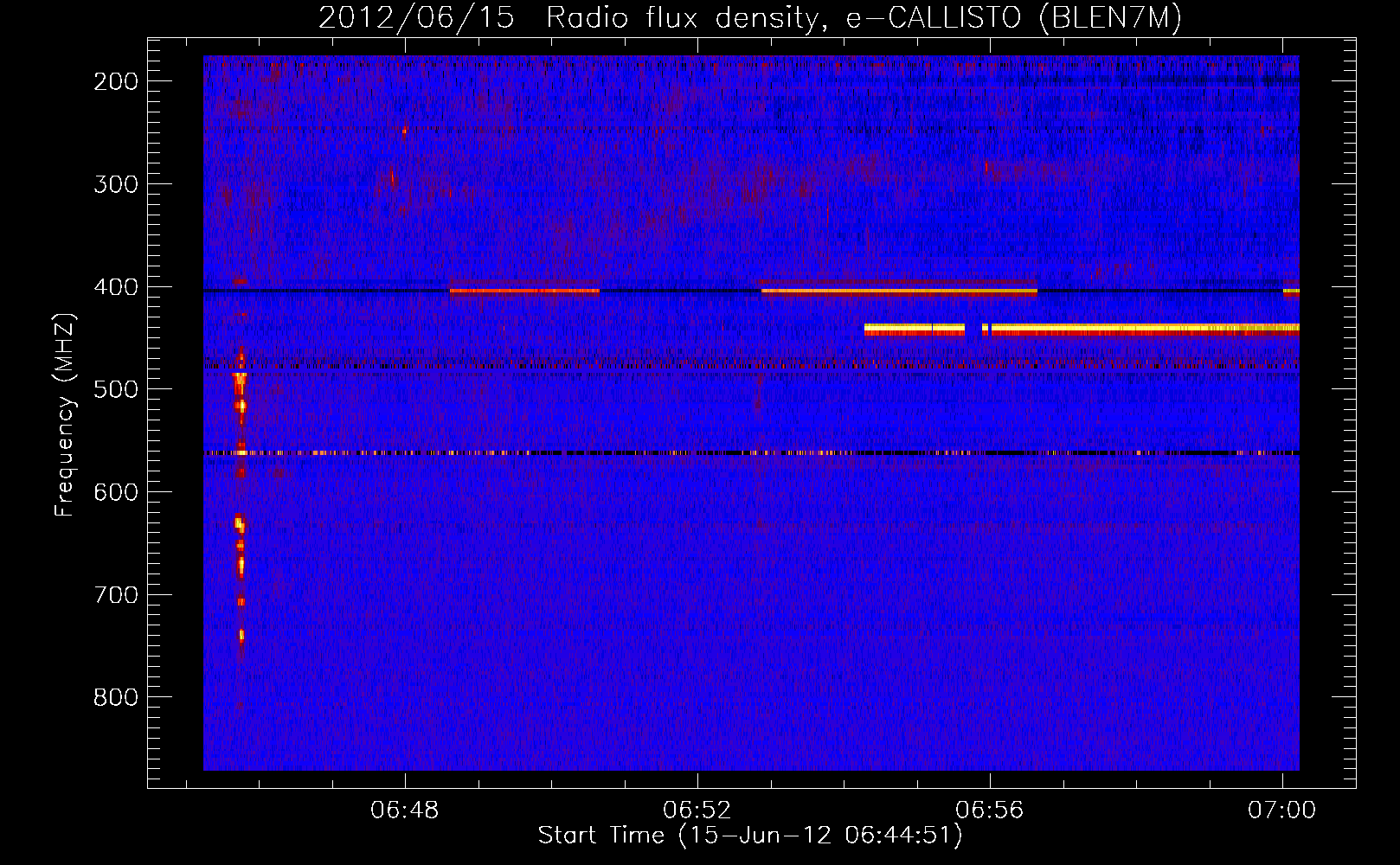Viewport: 1400px width, 865px height.
Task: Click the 'Start Time (15-Jun-12 06:44:51)' label
Action: 749,836
